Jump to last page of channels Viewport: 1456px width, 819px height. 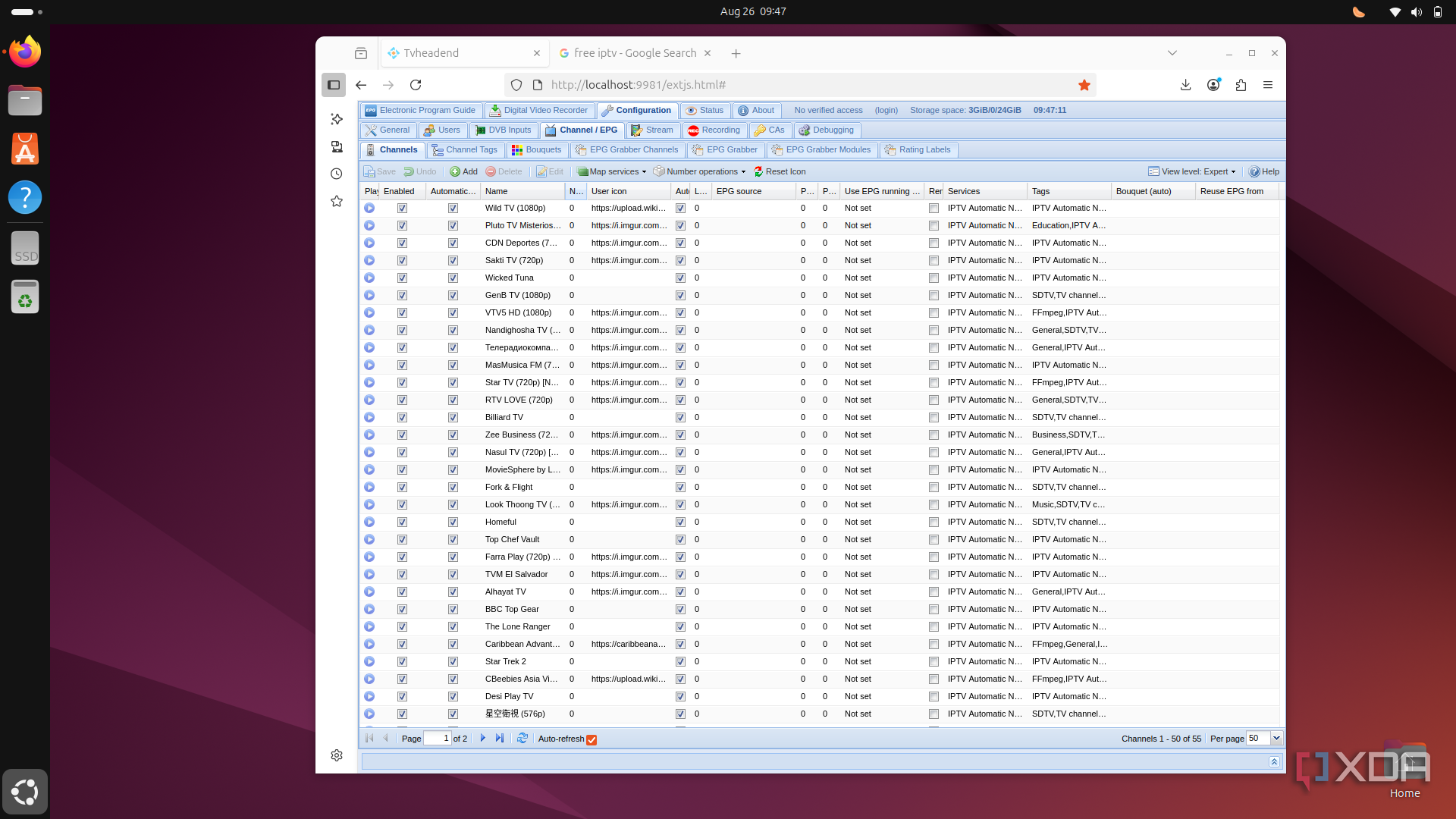pyautogui.click(x=500, y=738)
